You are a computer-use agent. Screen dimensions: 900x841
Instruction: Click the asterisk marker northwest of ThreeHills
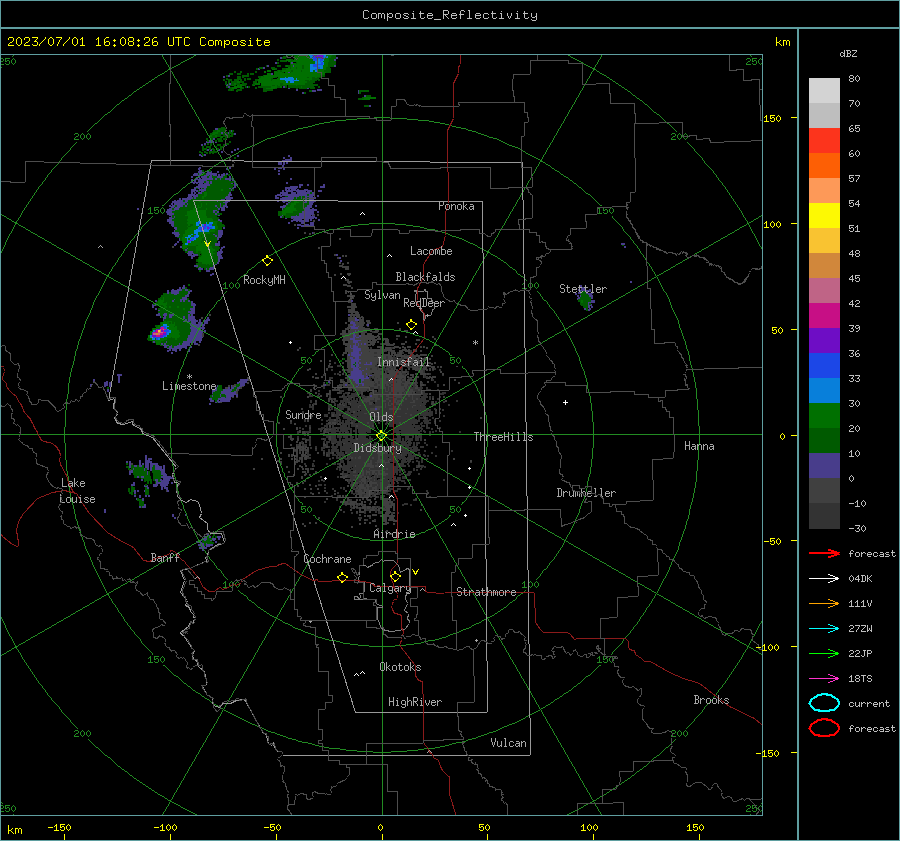[x=475, y=343]
